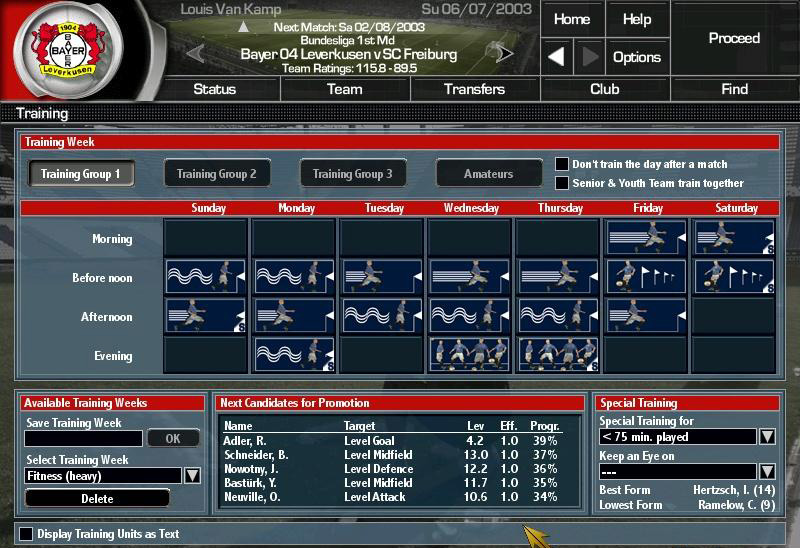This screenshot has height=548, width=800.
Task: Click Delete training week button
Action: pos(97,498)
